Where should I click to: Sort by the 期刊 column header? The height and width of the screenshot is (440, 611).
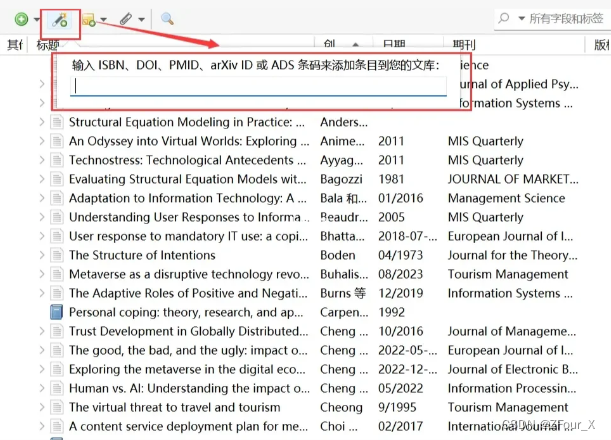tap(464, 45)
